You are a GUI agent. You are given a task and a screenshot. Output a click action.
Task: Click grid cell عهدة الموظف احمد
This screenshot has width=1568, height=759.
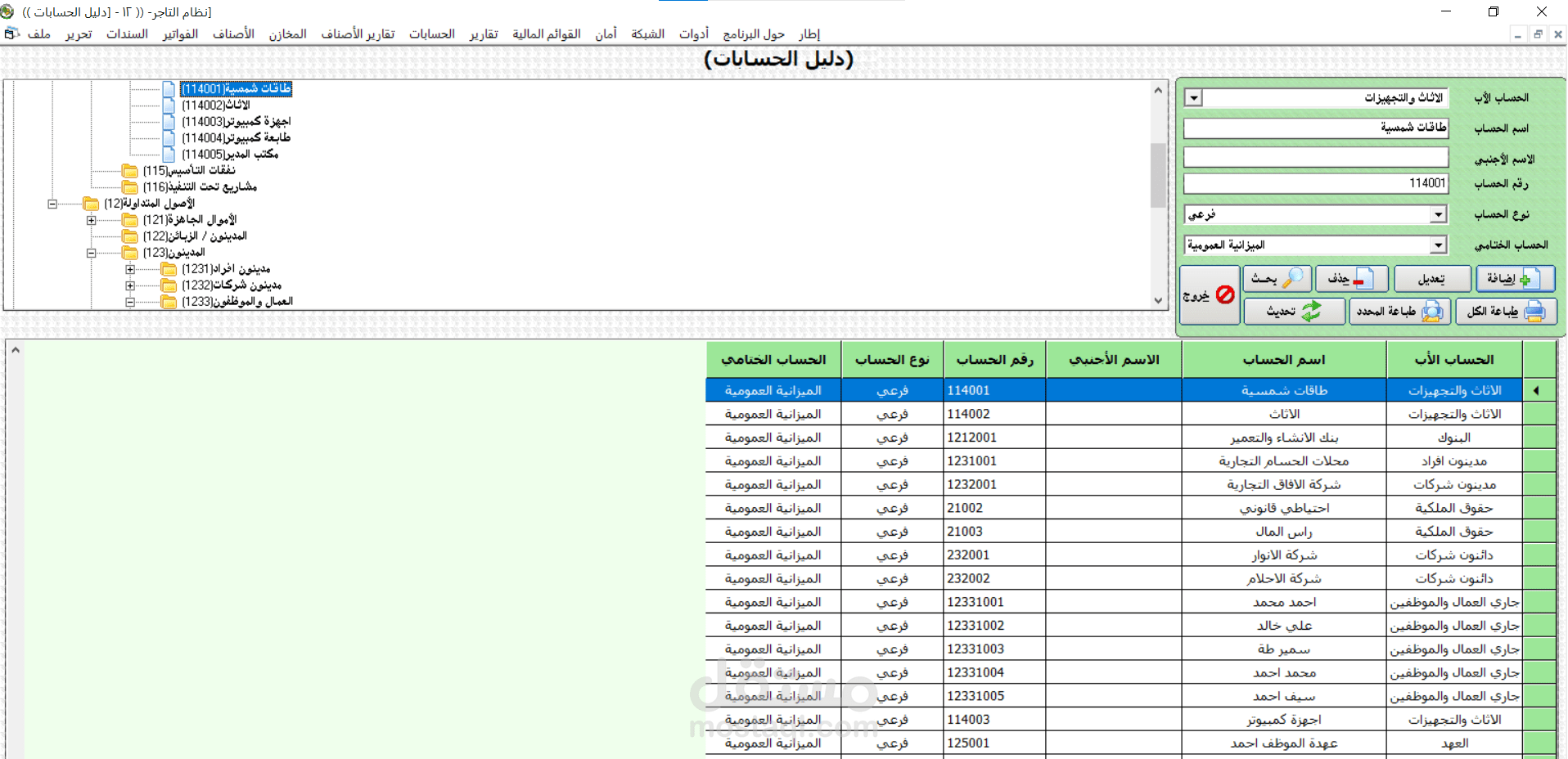pyautogui.click(x=1284, y=743)
